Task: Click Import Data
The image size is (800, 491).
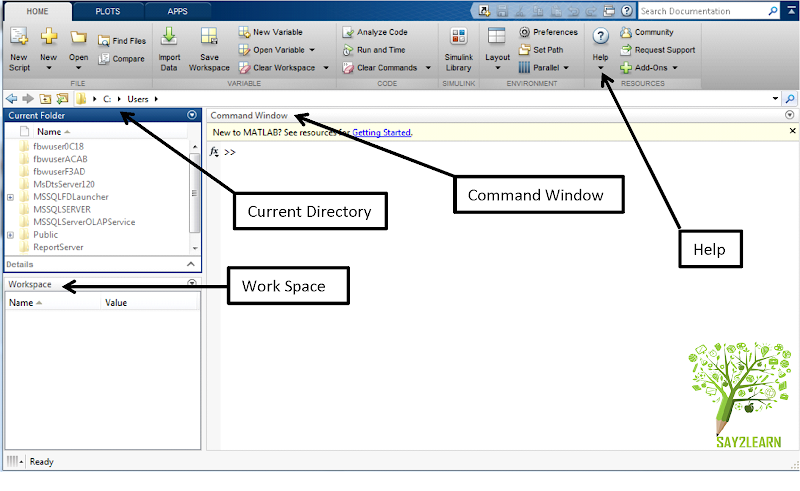Action: point(169,49)
